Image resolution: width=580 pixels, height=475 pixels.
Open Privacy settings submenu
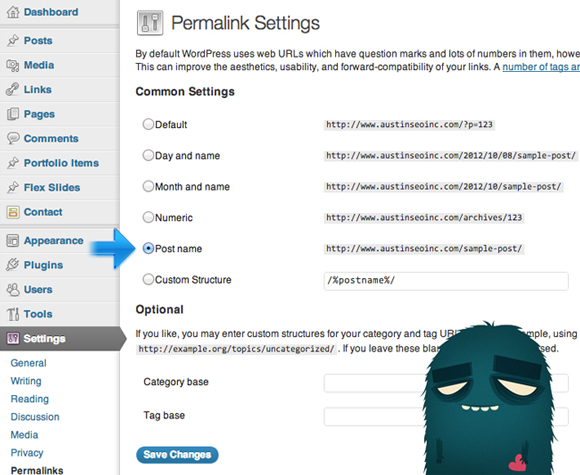(x=27, y=453)
